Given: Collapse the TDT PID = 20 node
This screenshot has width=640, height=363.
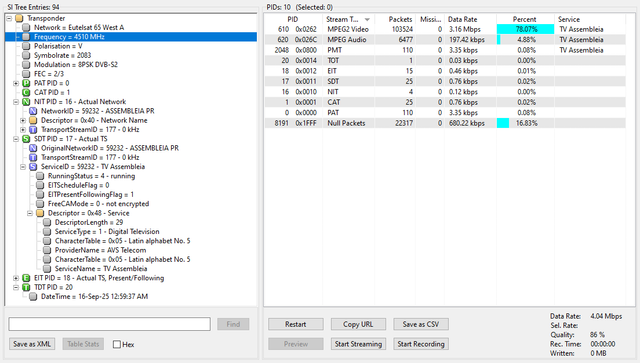Looking at the screenshot, I should pos(16,287).
